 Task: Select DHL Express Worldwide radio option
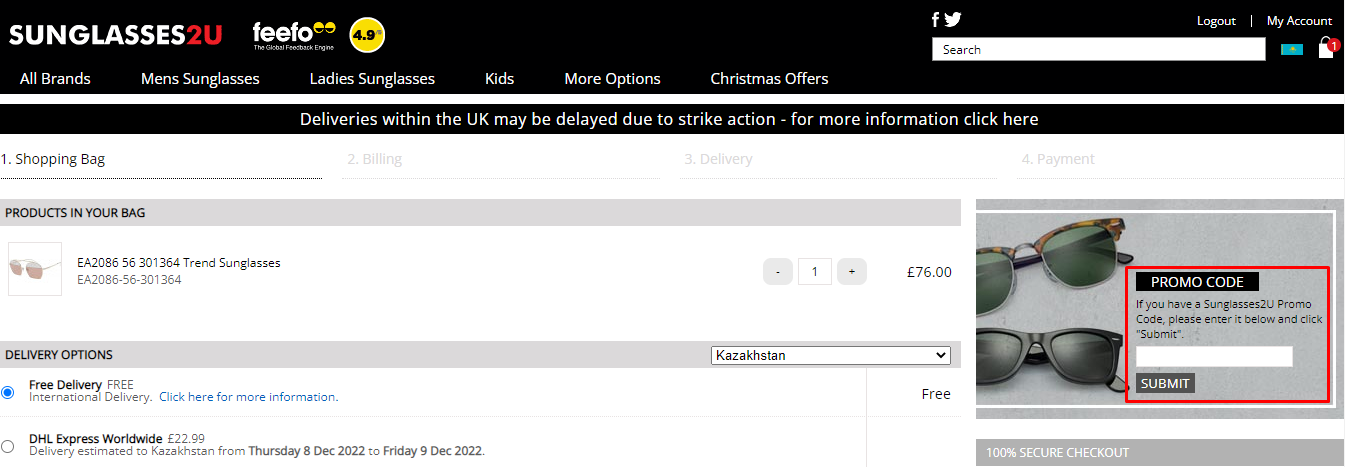pos(8,446)
